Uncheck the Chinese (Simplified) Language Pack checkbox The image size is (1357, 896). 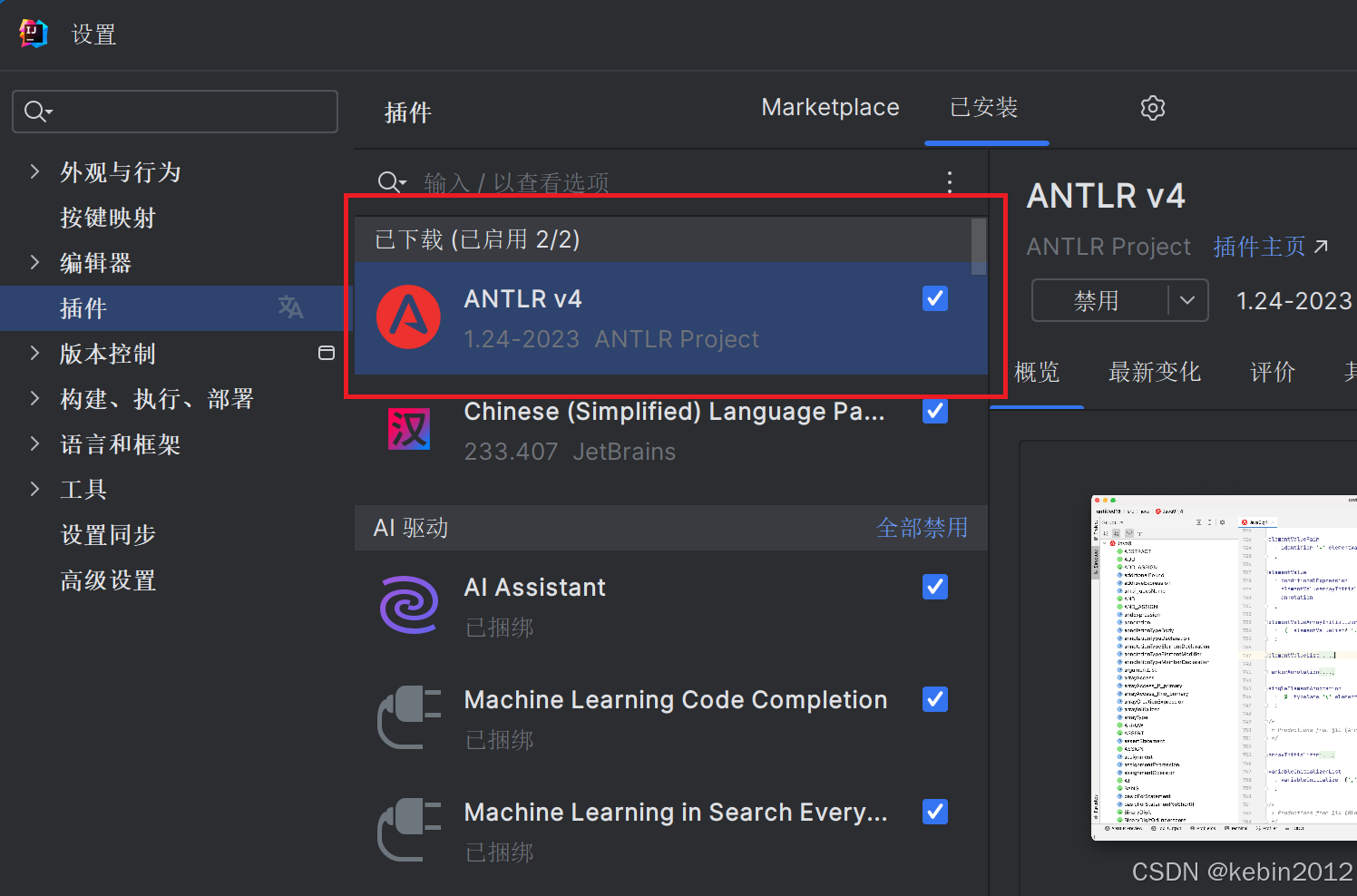pyautogui.click(x=935, y=411)
